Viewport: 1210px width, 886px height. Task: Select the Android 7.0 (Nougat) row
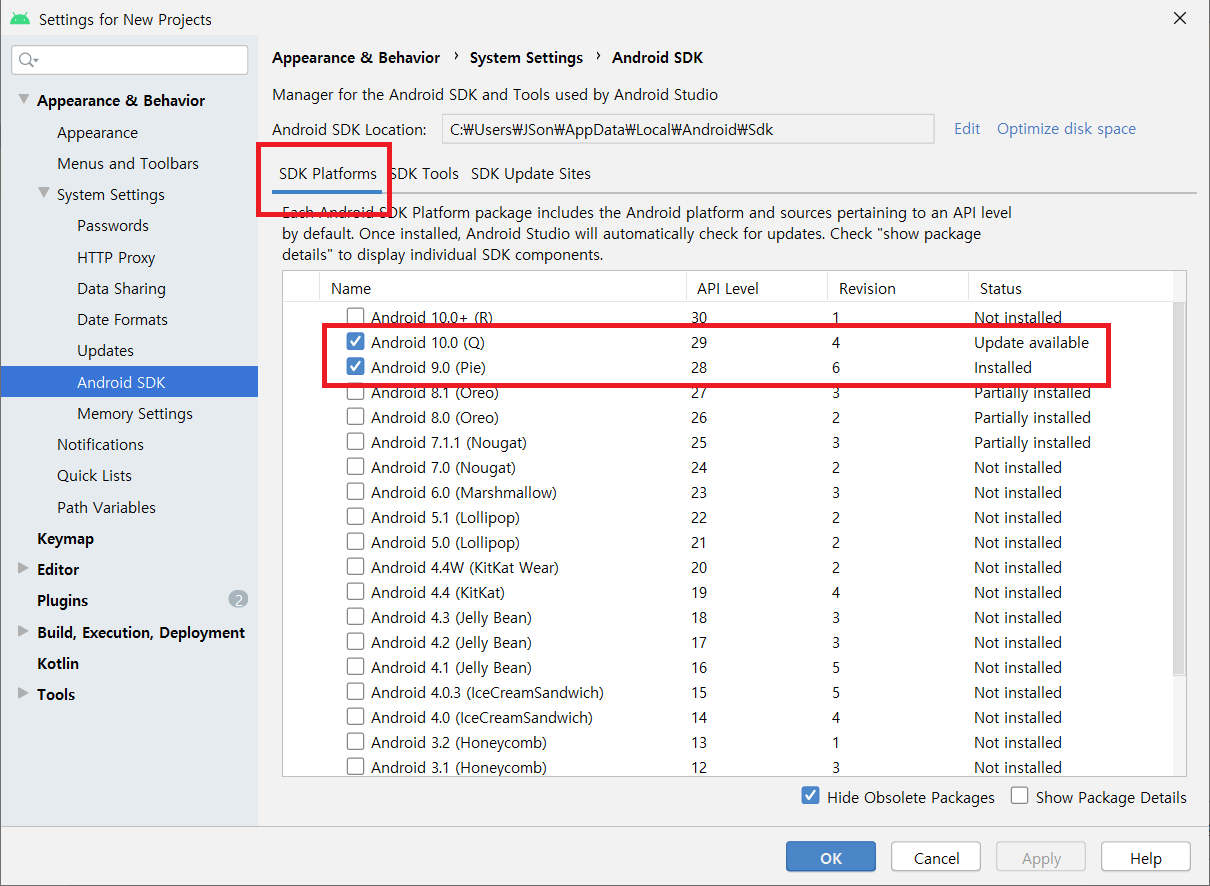point(727,467)
